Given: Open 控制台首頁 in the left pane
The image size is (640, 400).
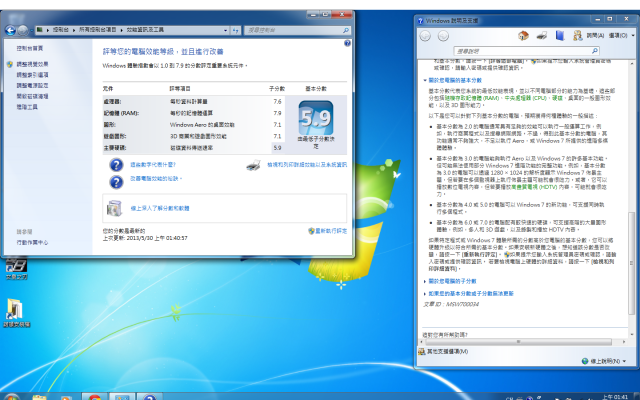Looking at the screenshot, I should (29, 48).
